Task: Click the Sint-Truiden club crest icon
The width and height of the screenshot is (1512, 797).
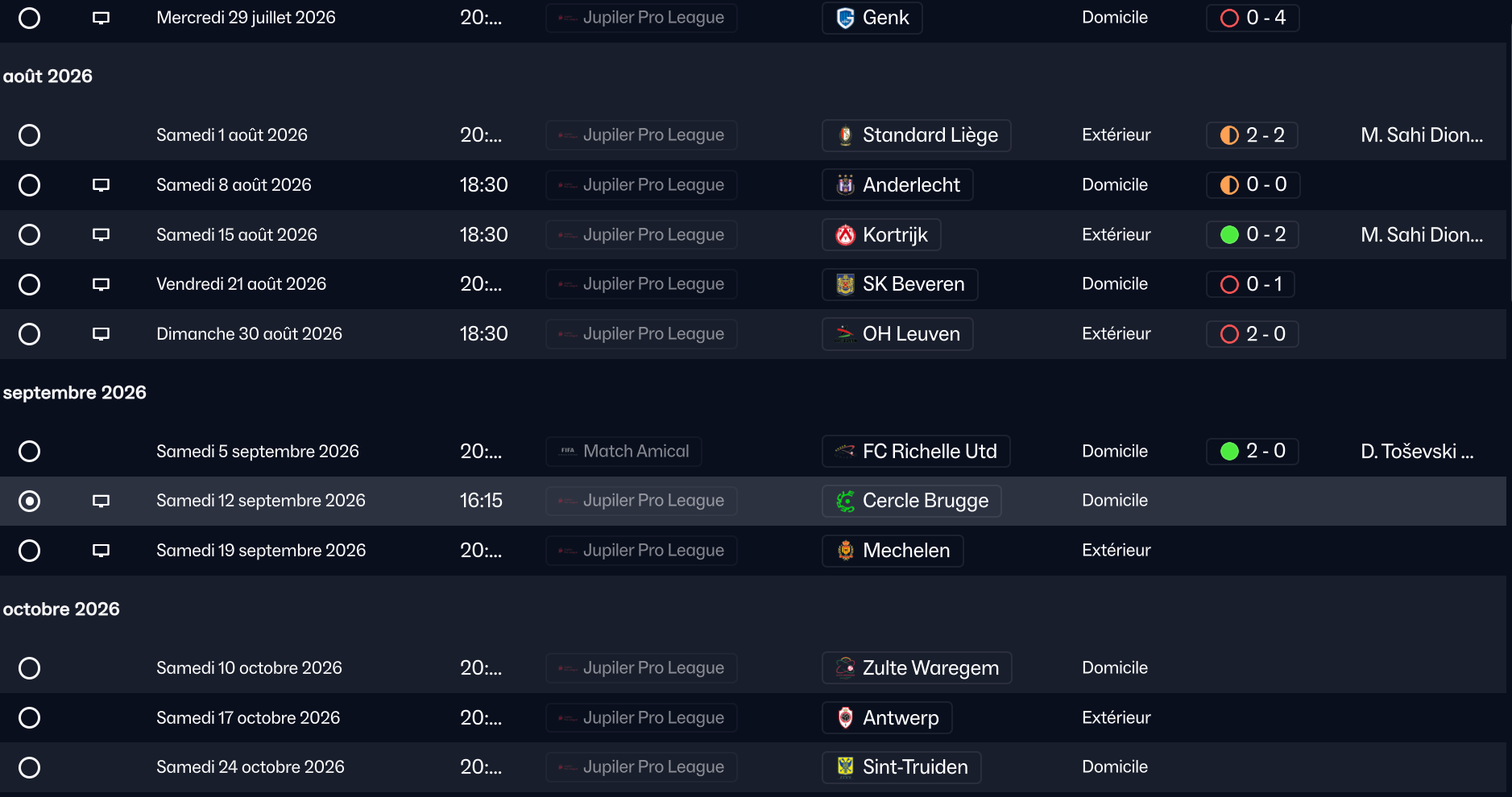Action: click(845, 767)
